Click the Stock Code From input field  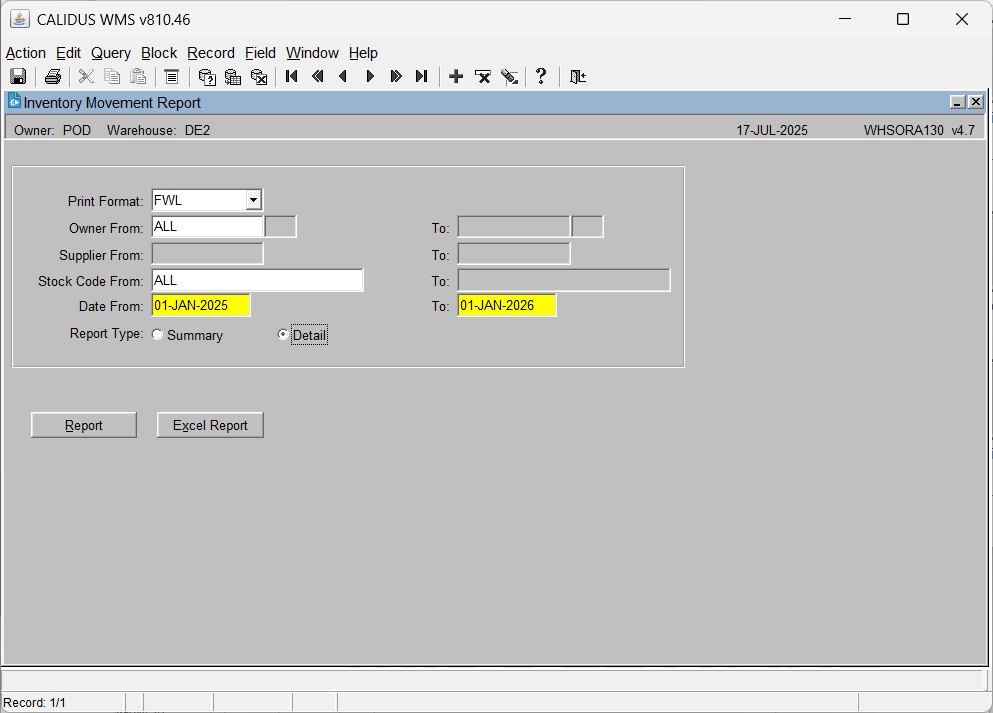coord(258,280)
